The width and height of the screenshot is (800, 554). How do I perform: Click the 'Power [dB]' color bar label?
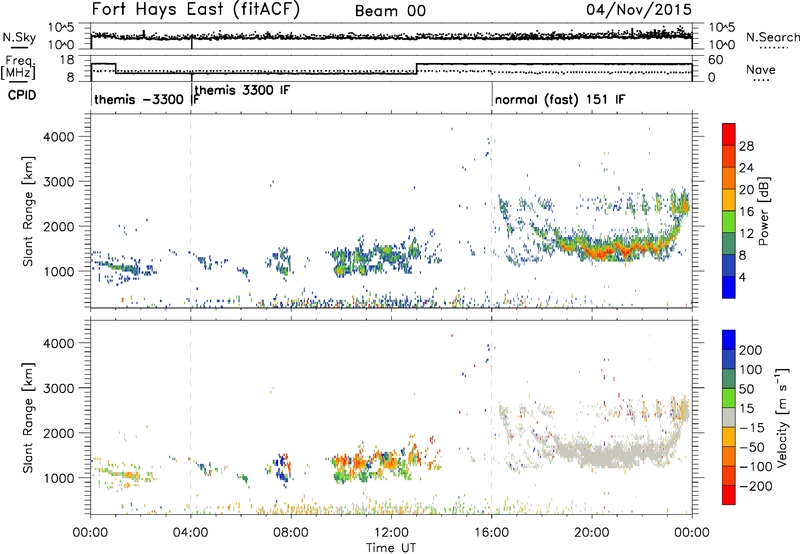point(763,211)
